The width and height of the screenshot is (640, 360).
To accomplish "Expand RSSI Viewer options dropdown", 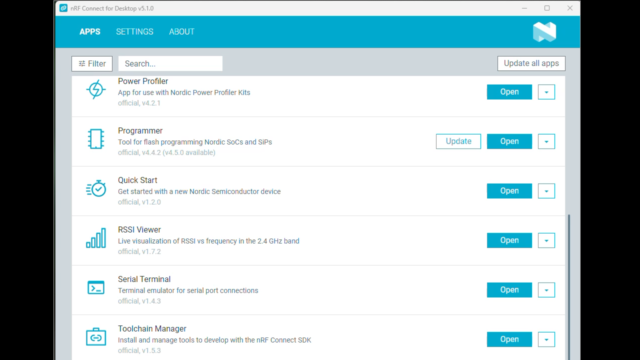I will [546, 240].
